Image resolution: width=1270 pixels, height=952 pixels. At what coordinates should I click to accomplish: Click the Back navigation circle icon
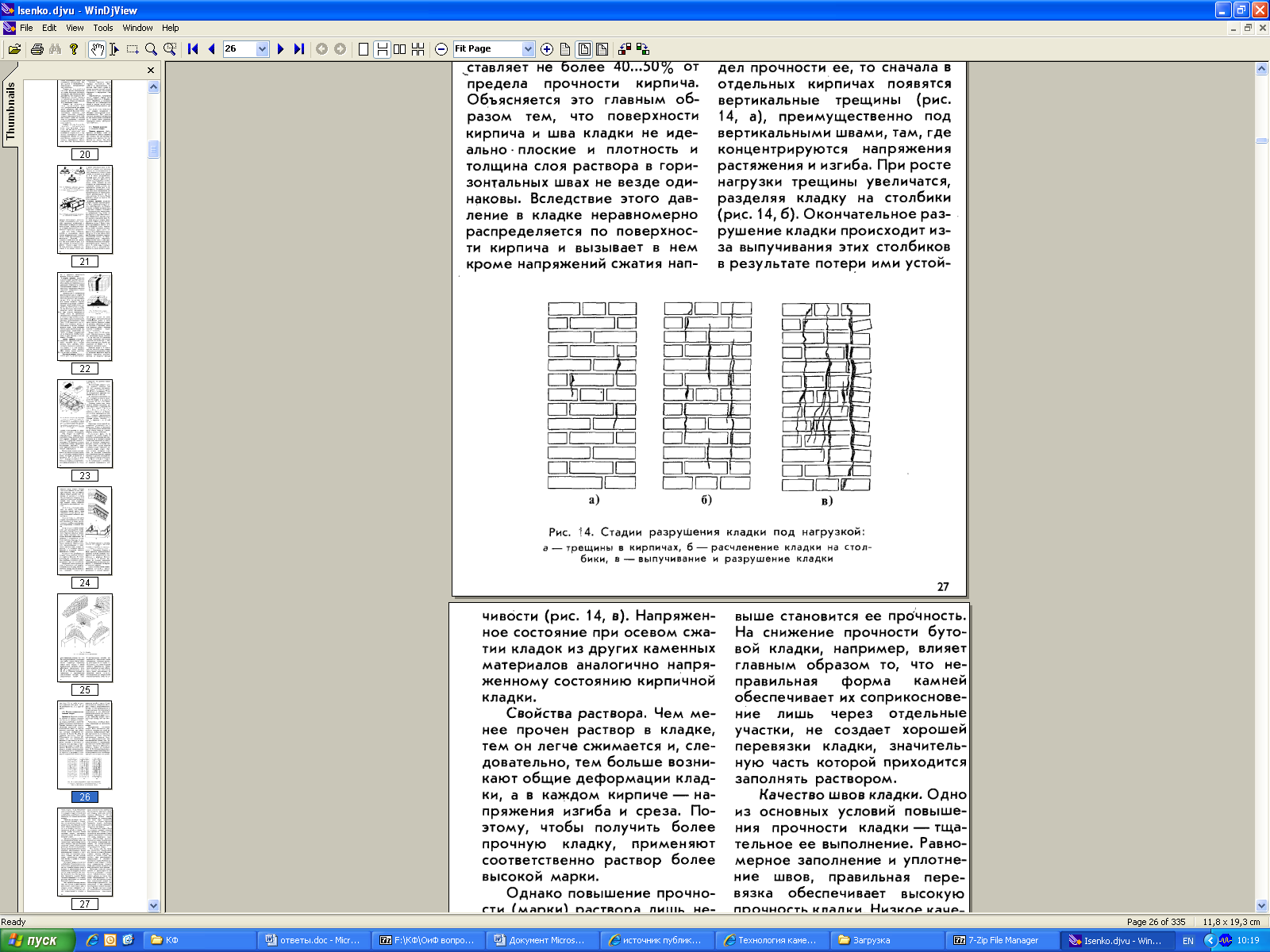click(x=321, y=49)
